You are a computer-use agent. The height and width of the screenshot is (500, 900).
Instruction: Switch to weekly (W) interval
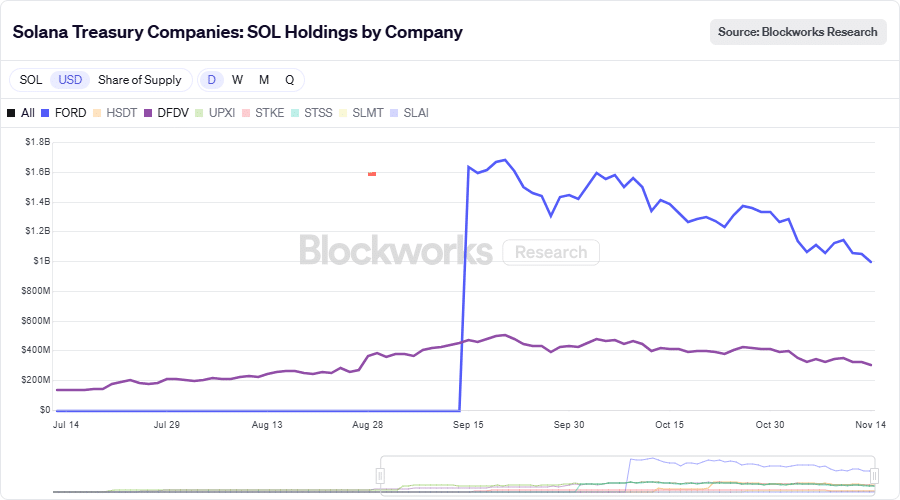click(237, 80)
